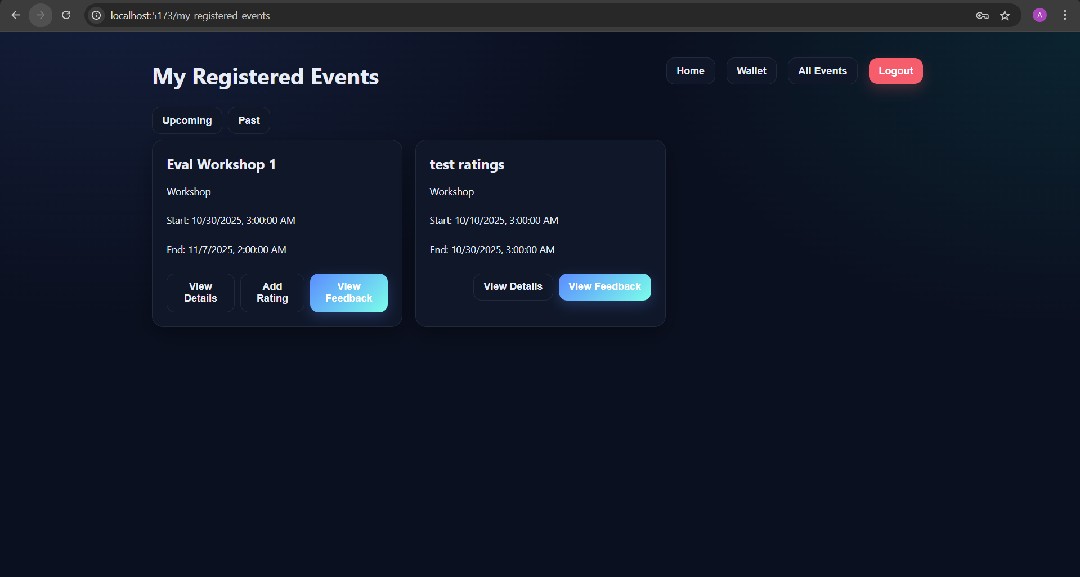View Details for Eval Workshop 1
1080x577 pixels.
[200, 292]
